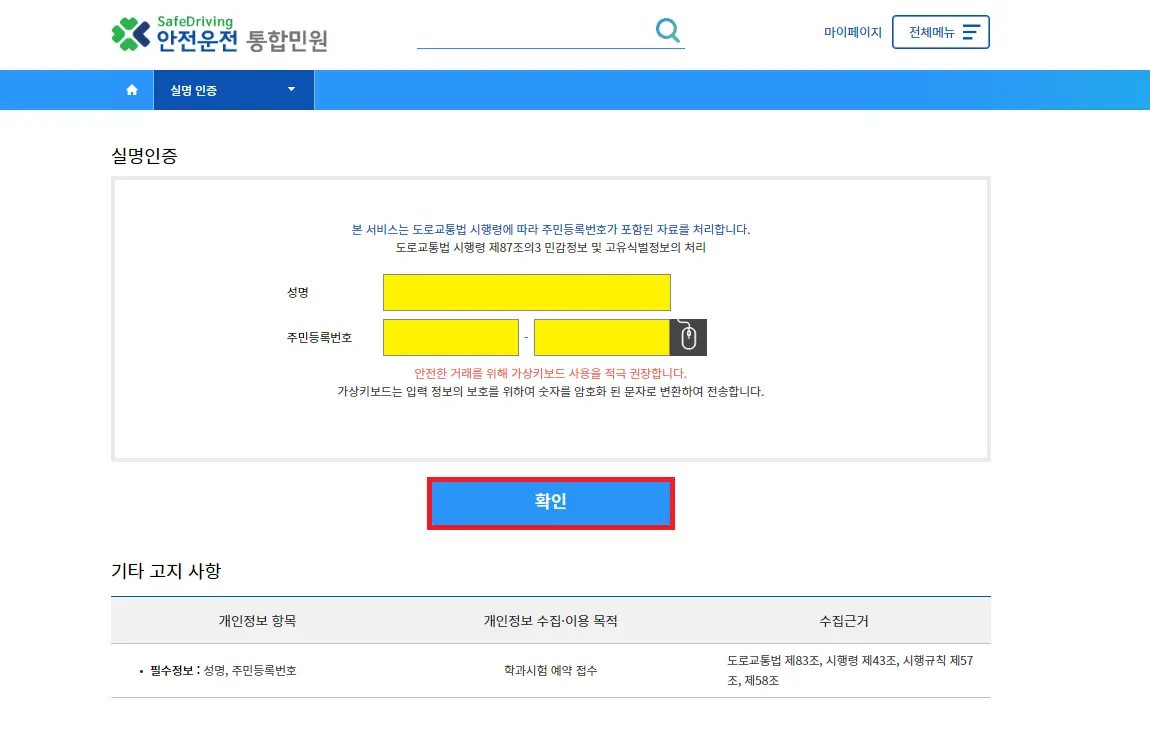Viewport: 1150px width, 740px height.
Task: Click the search magnifier icon
Action: (x=668, y=30)
